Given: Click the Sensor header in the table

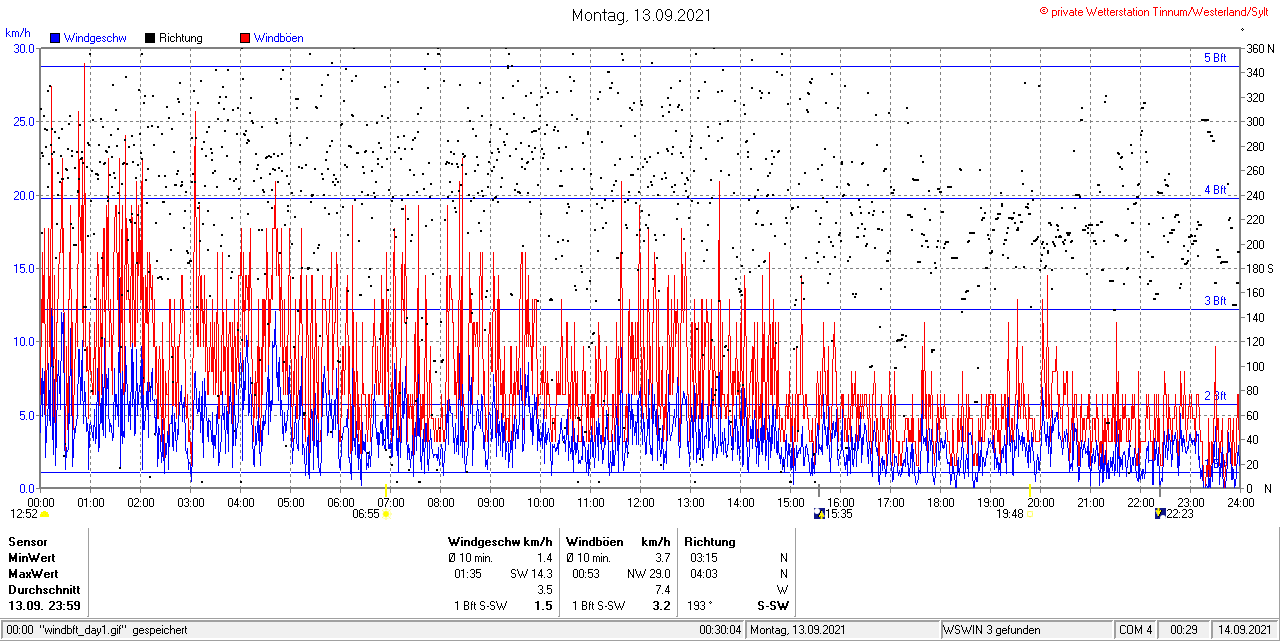Looking at the screenshot, I should [27, 542].
